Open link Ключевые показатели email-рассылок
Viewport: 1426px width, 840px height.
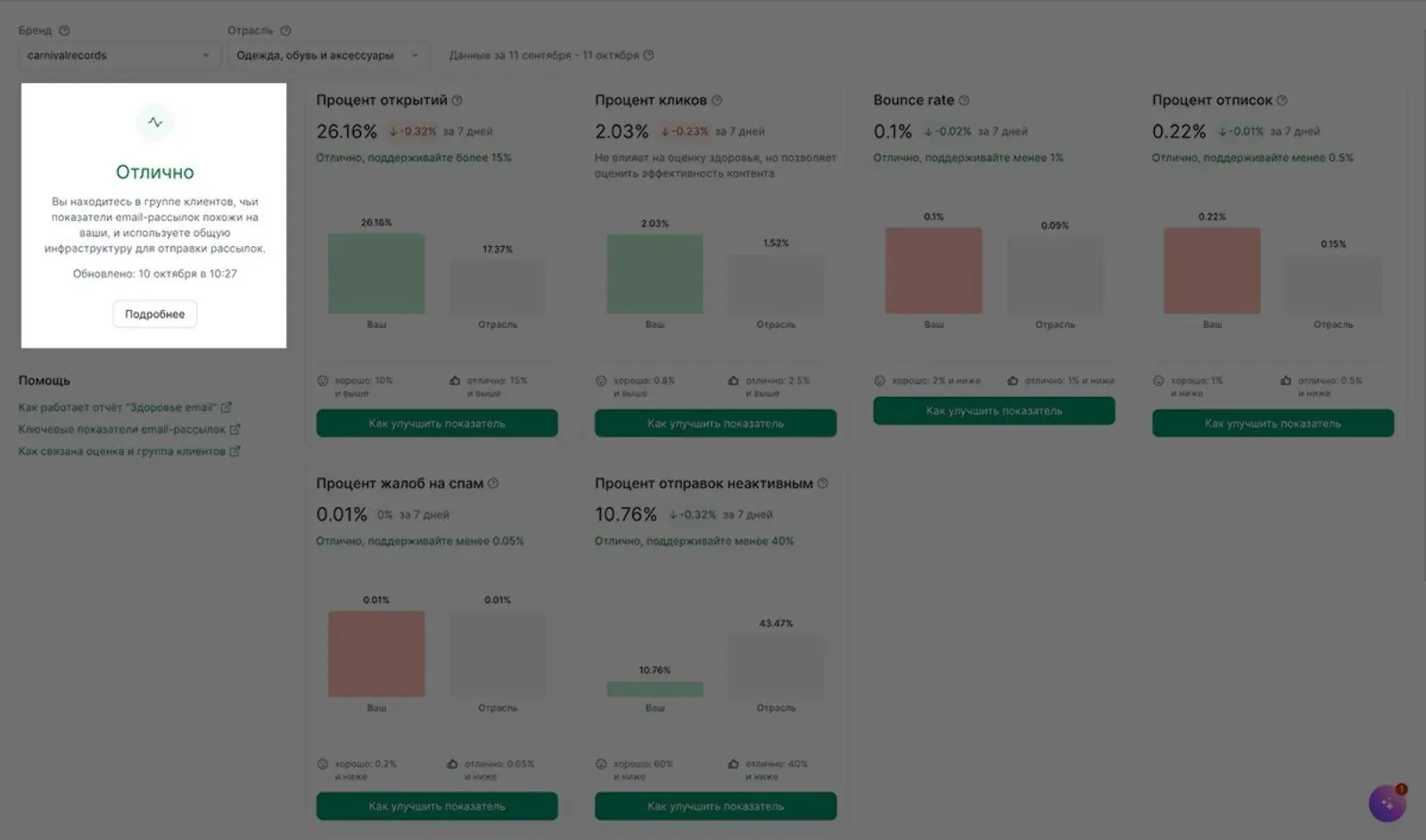click(x=122, y=429)
